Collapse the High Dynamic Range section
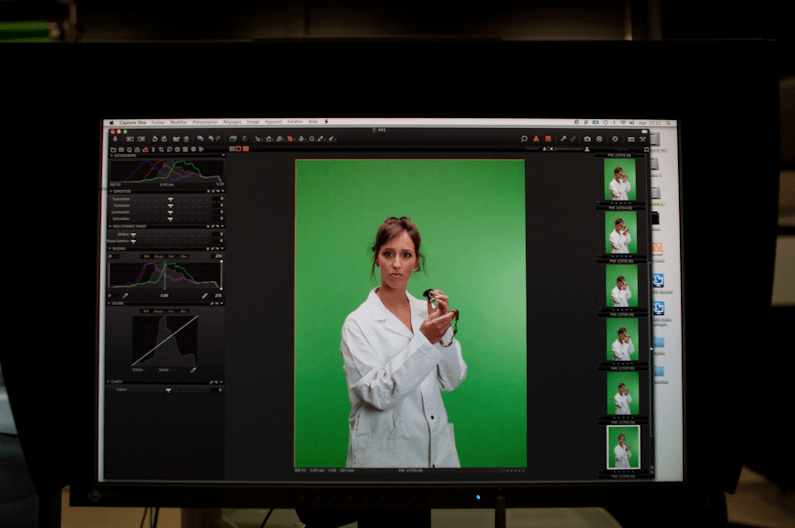Screen dimensions: 795x528 111,226
